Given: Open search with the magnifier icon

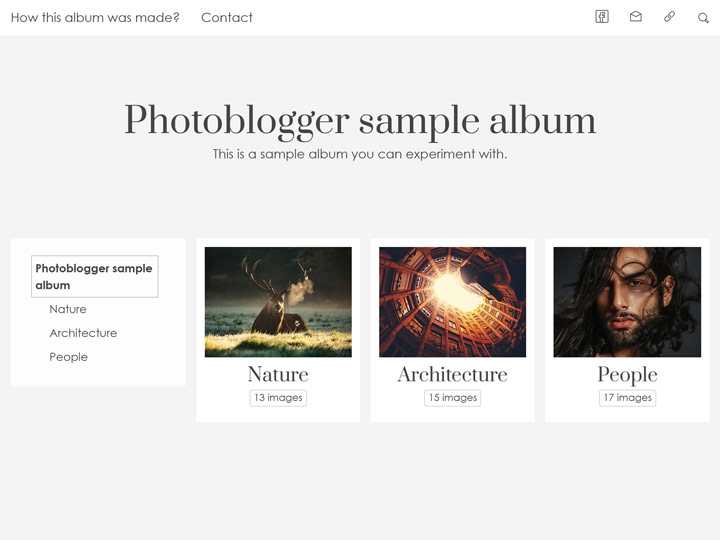Looking at the screenshot, I should click(703, 17).
